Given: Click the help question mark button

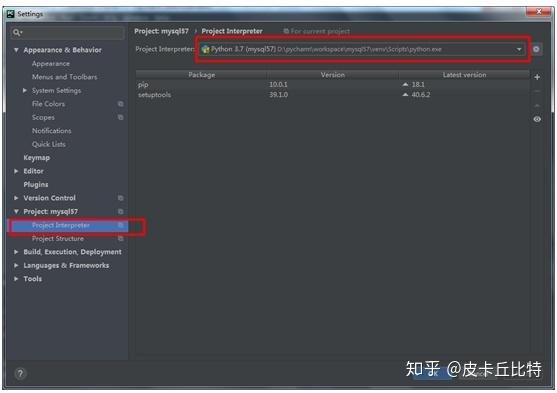Looking at the screenshot, I should coord(20,373).
